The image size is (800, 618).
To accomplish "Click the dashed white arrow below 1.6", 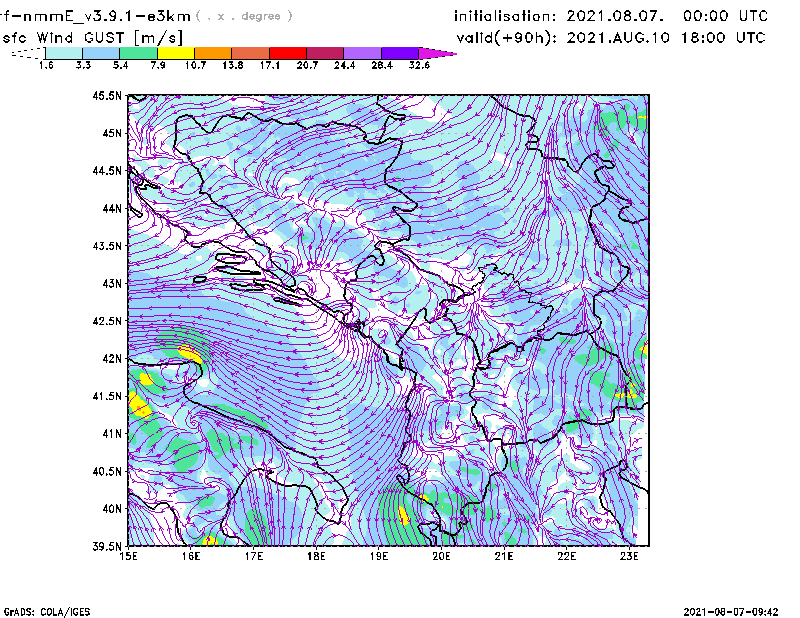I will pyautogui.click(x=28, y=53).
